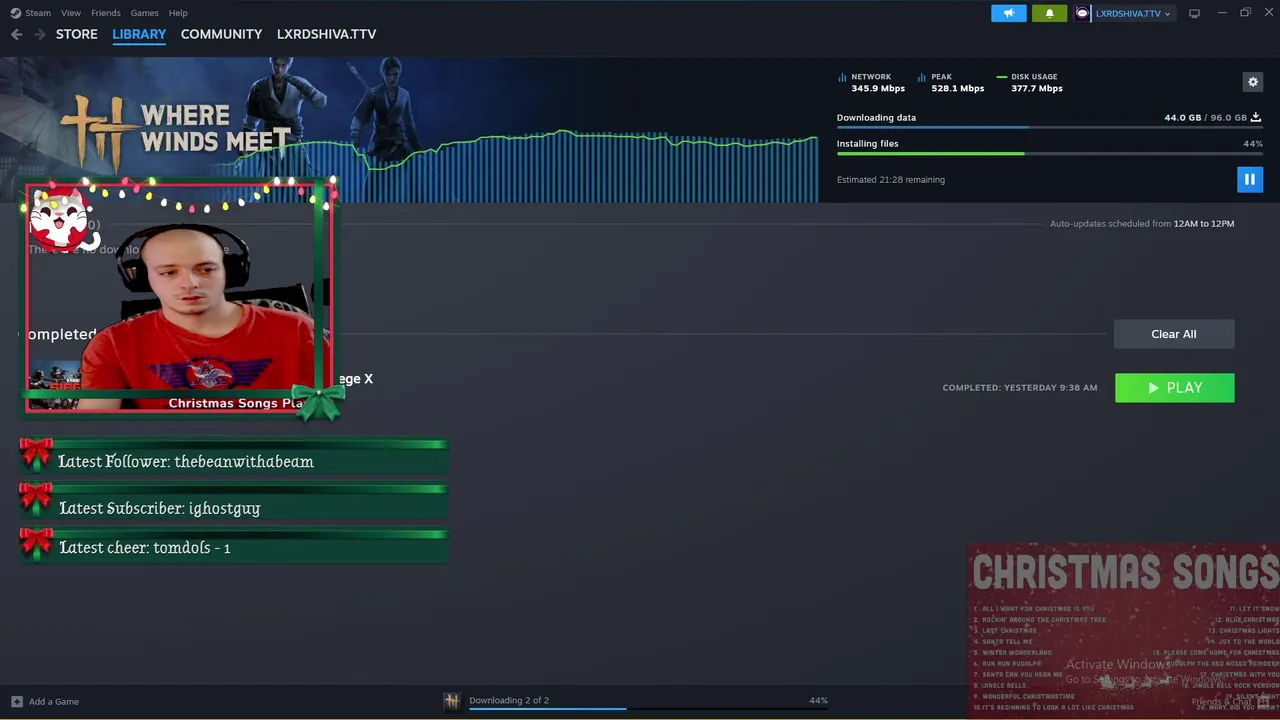Click the NETWORK 345.9 Mbps stat
This screenshot has height=720, width=1280.
pyautogui.click(x=871, y=82)
